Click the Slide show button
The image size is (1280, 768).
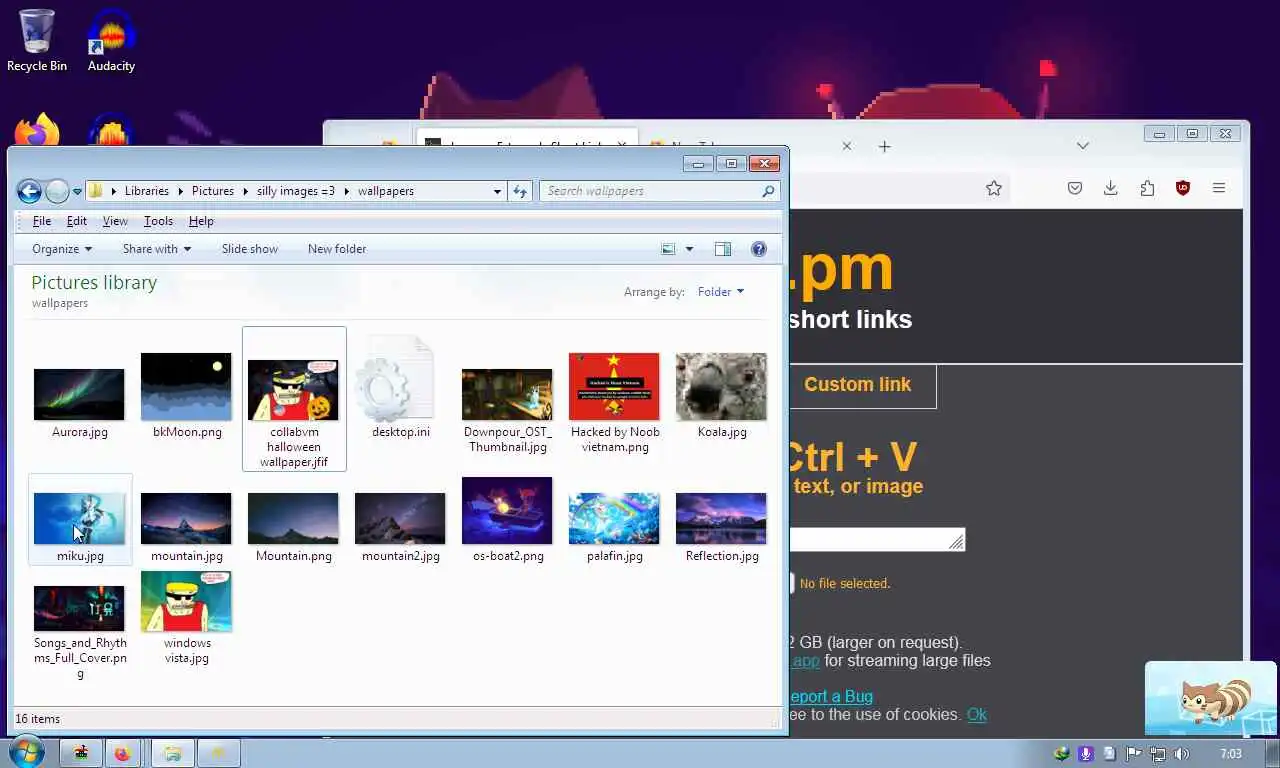(x=250, y=249)
